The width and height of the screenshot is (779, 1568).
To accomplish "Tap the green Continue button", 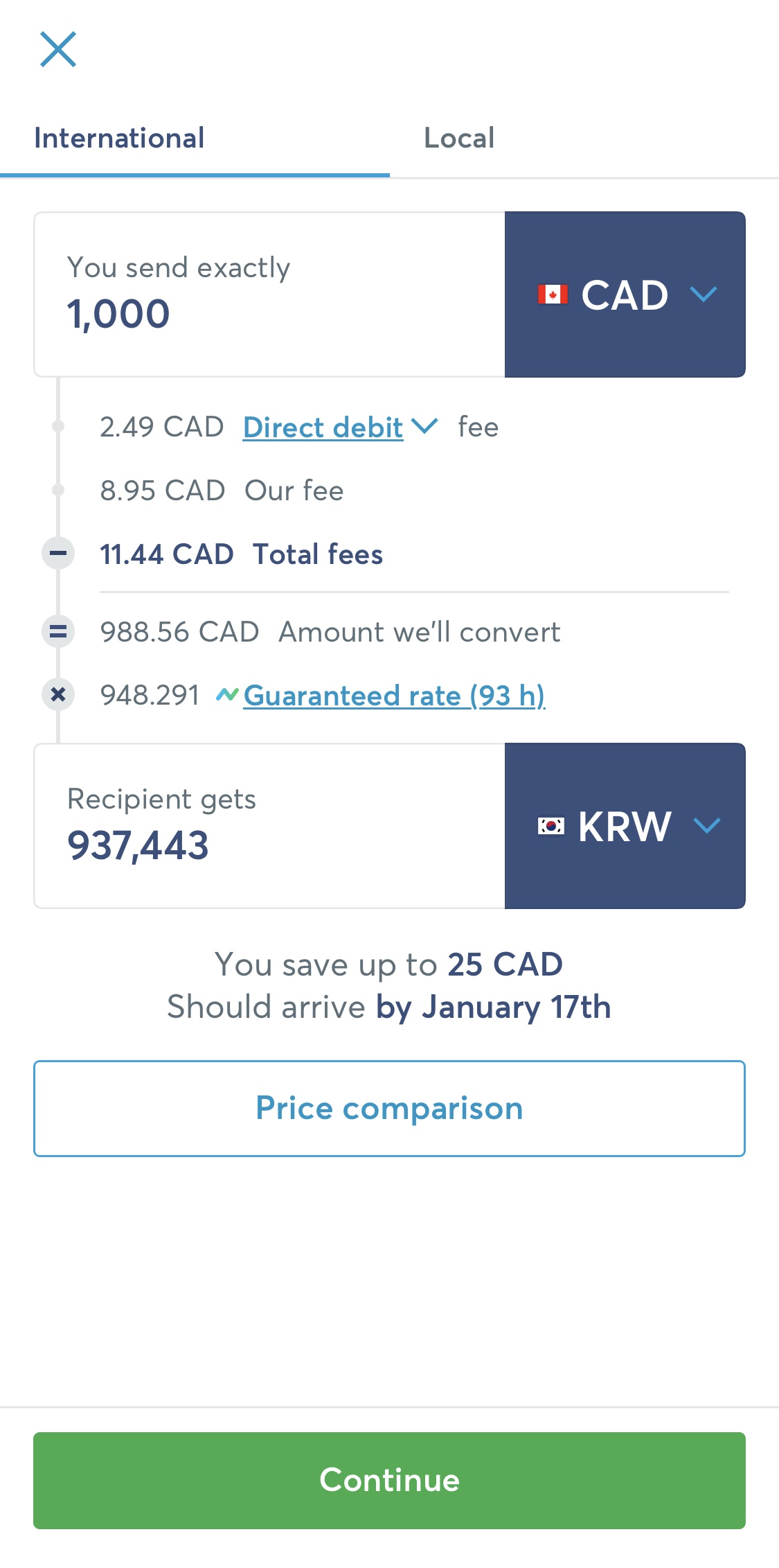I will [389, 1480].
